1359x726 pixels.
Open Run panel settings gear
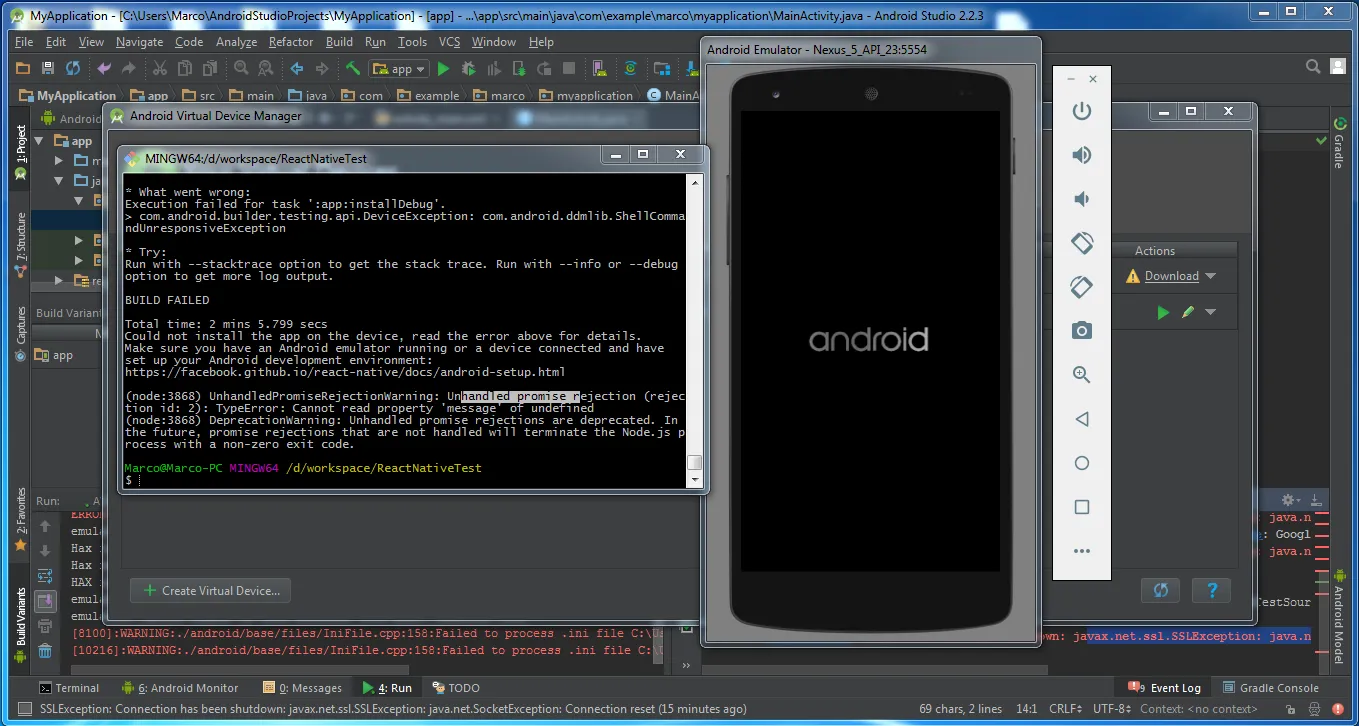(x=1288, y=500)
